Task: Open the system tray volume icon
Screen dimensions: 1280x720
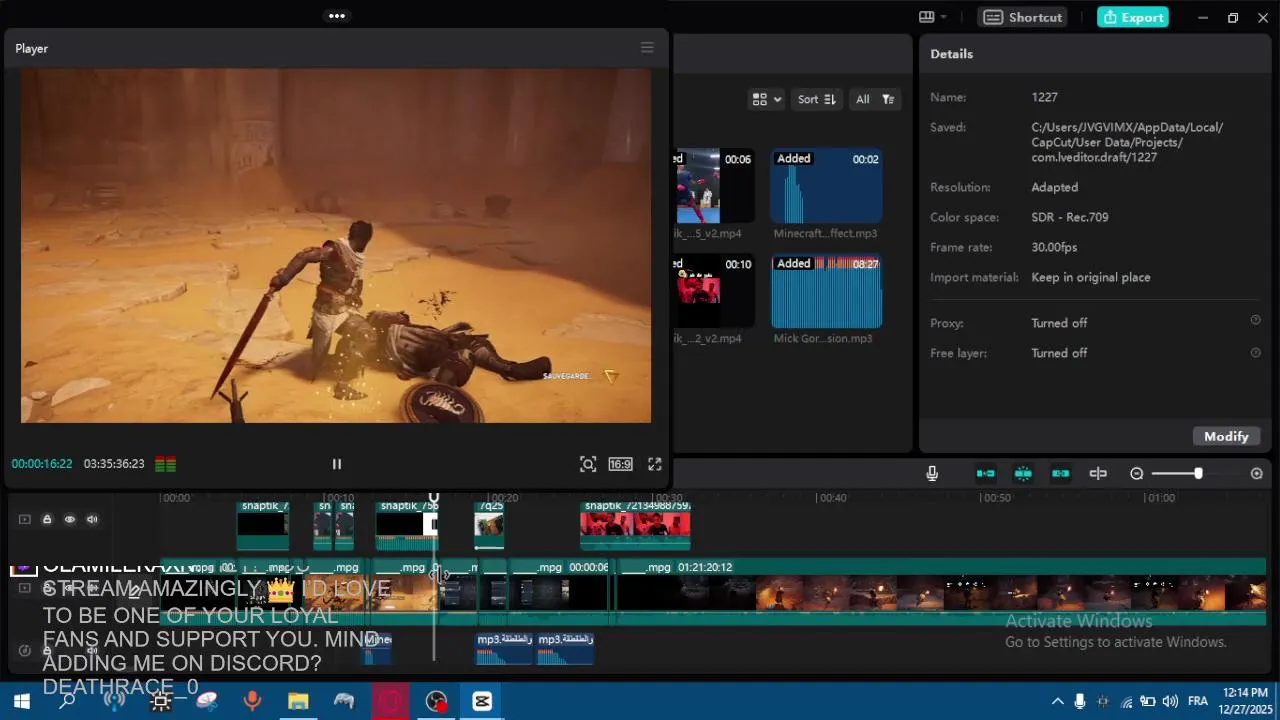Action: point(1170,701)
